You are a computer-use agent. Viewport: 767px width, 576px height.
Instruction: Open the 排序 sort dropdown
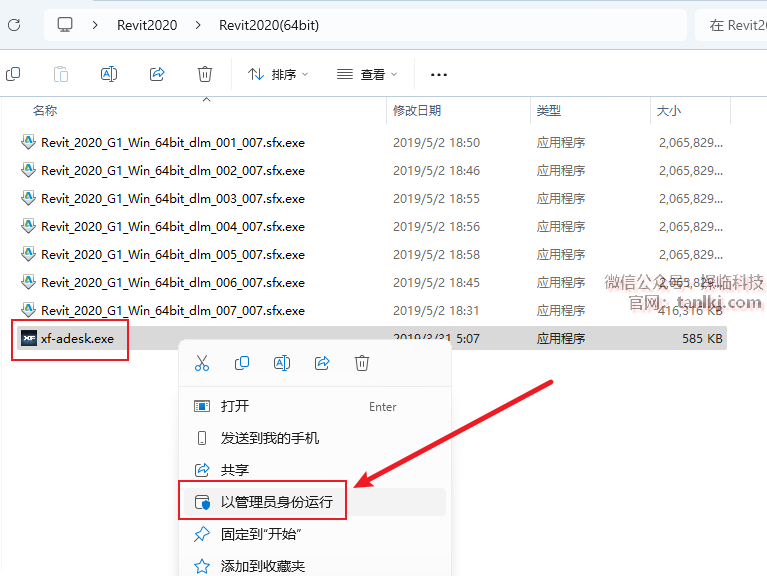click(x=278, y=74)
